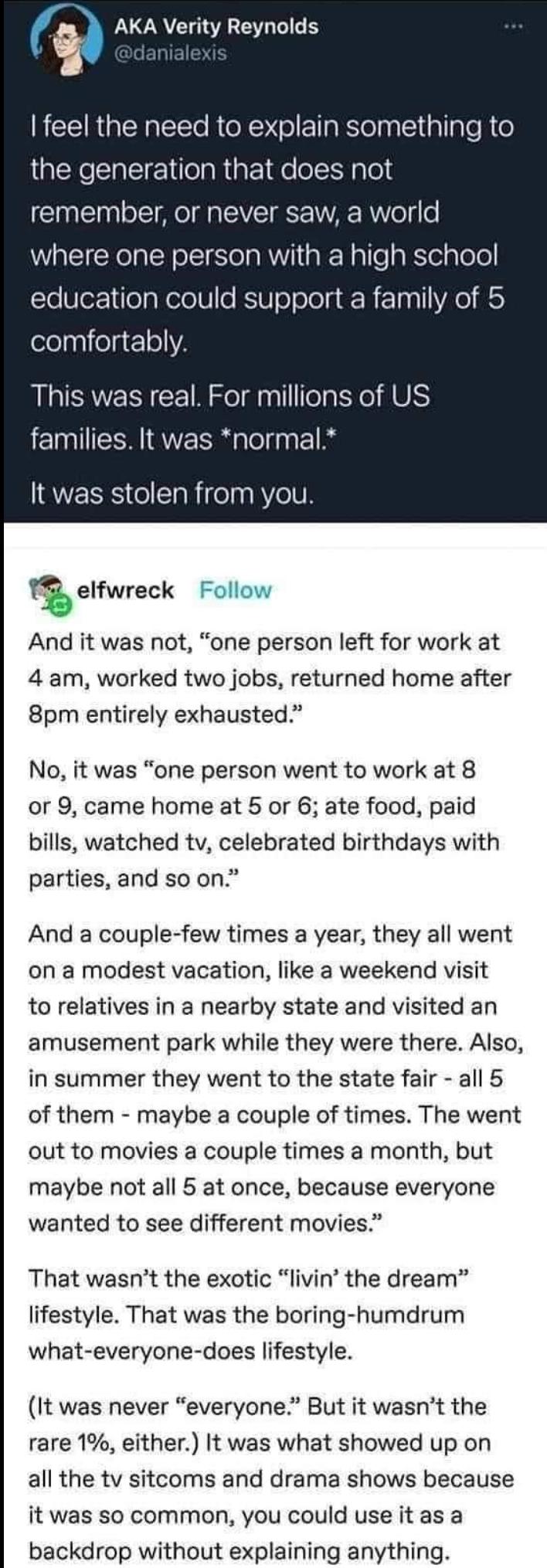The width and height of the screenshot is (547, 1568).
Task: Open the three-dot more options menu
Action: point(512,29)
